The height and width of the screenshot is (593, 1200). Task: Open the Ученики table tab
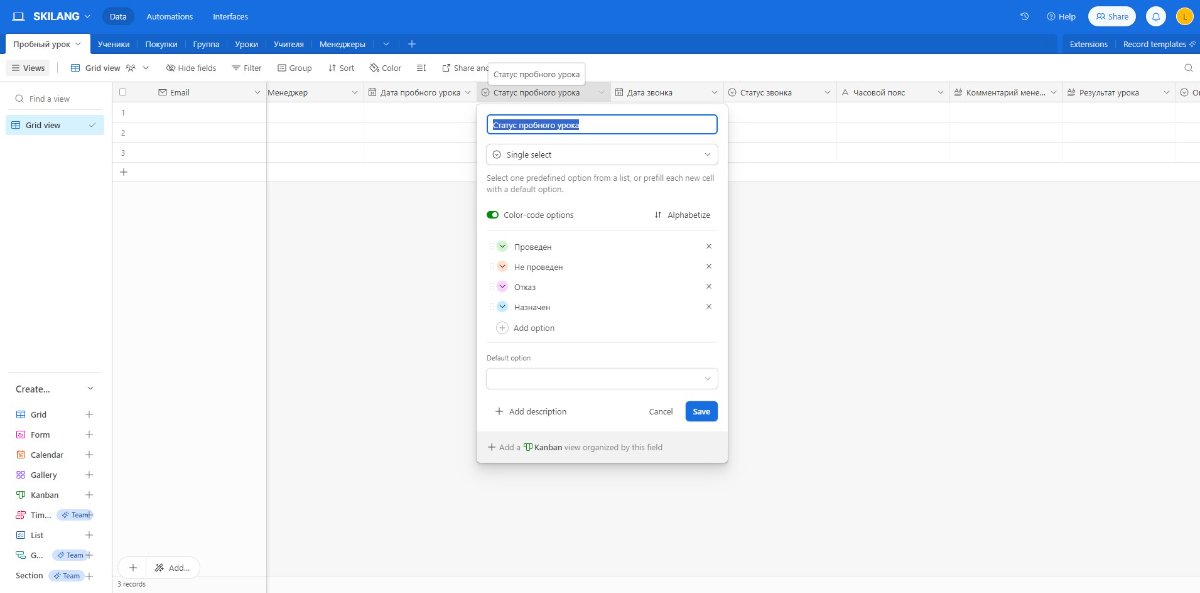(x=114, y=44)
